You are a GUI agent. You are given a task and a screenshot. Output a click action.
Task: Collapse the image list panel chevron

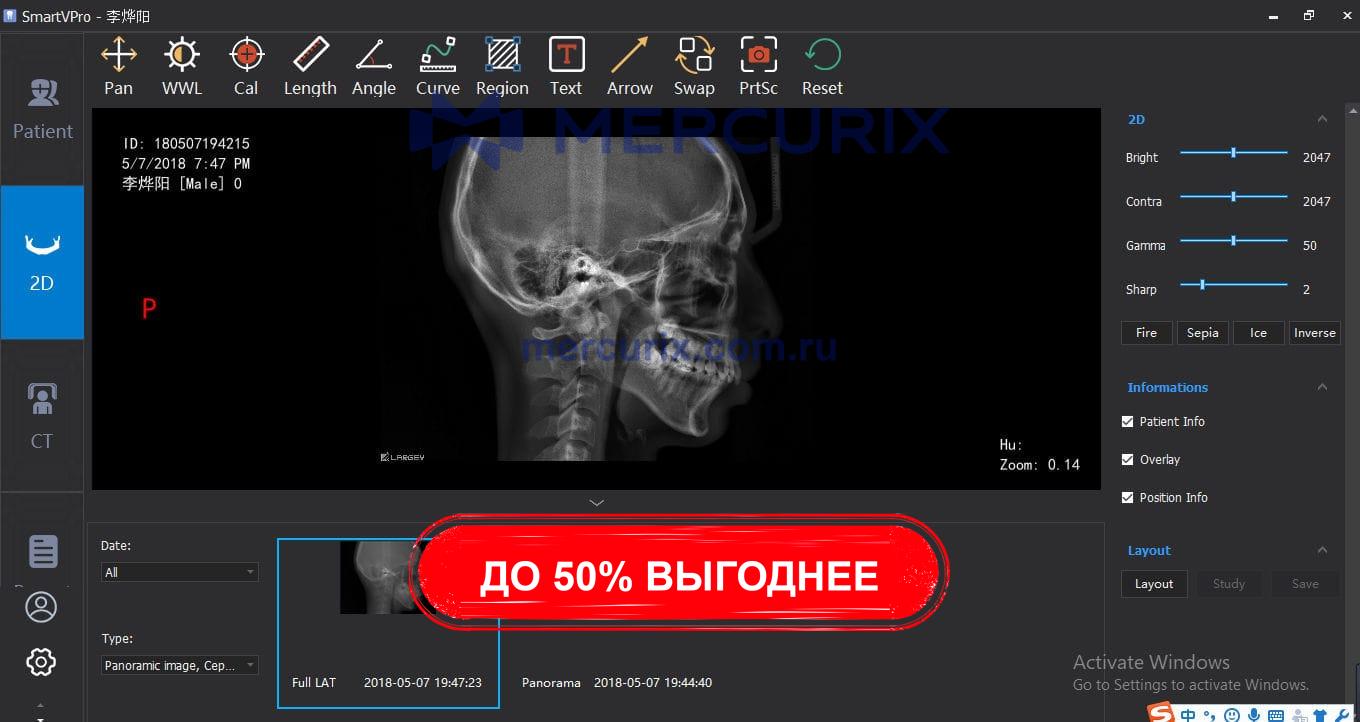(x=597, y=502)
